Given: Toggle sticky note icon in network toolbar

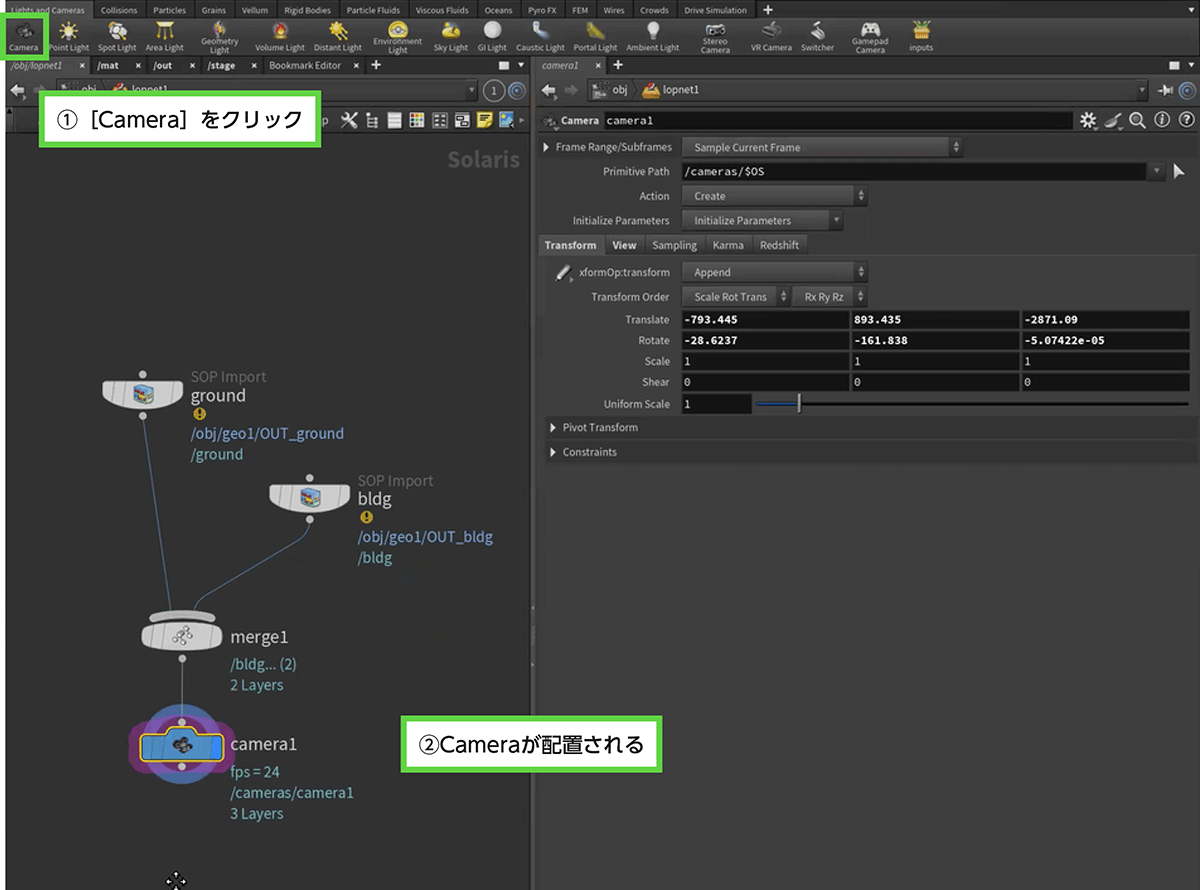Looking at the screenshot, I should click(x=484, y=121).
